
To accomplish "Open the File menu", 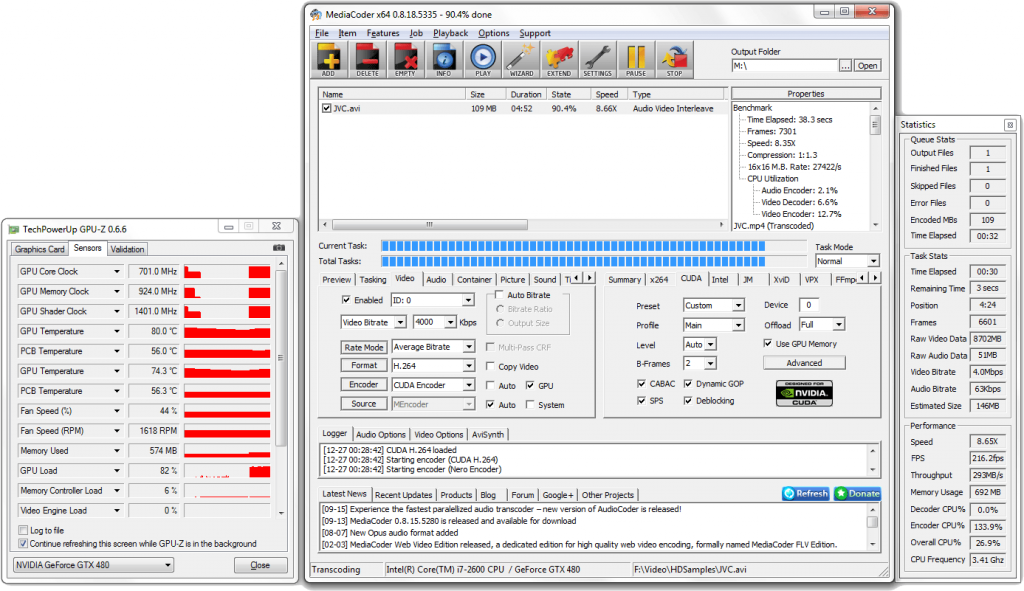I will pos(322,33).
